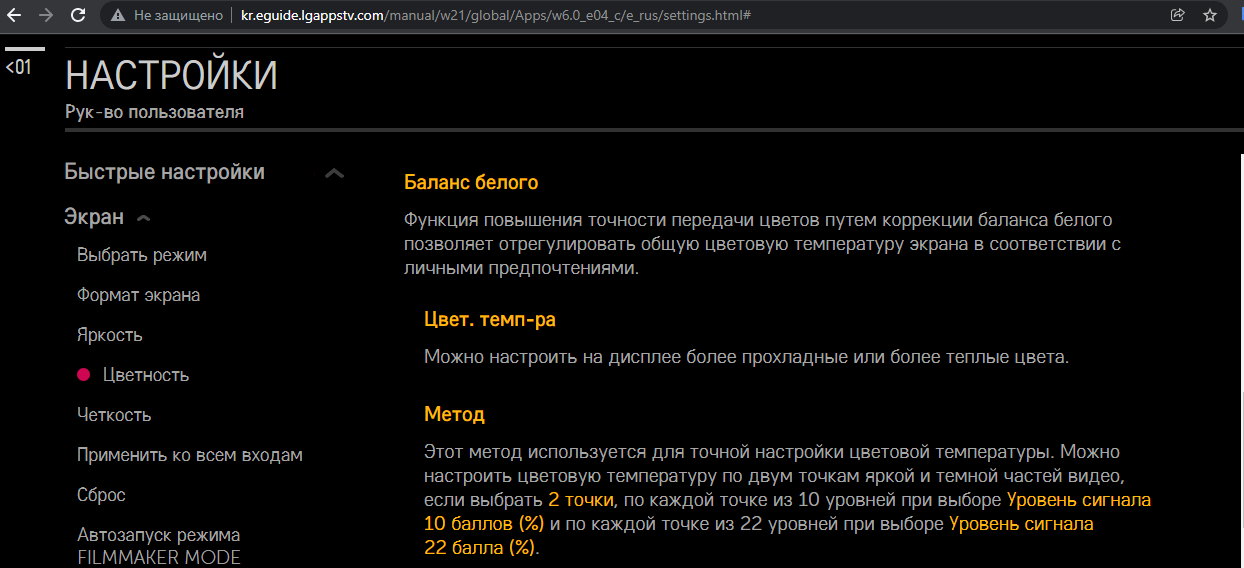Reload the page with refresh icon
Image resolution: width=1244 pixels, height=568 pixels.
click(x=77, y=16)
